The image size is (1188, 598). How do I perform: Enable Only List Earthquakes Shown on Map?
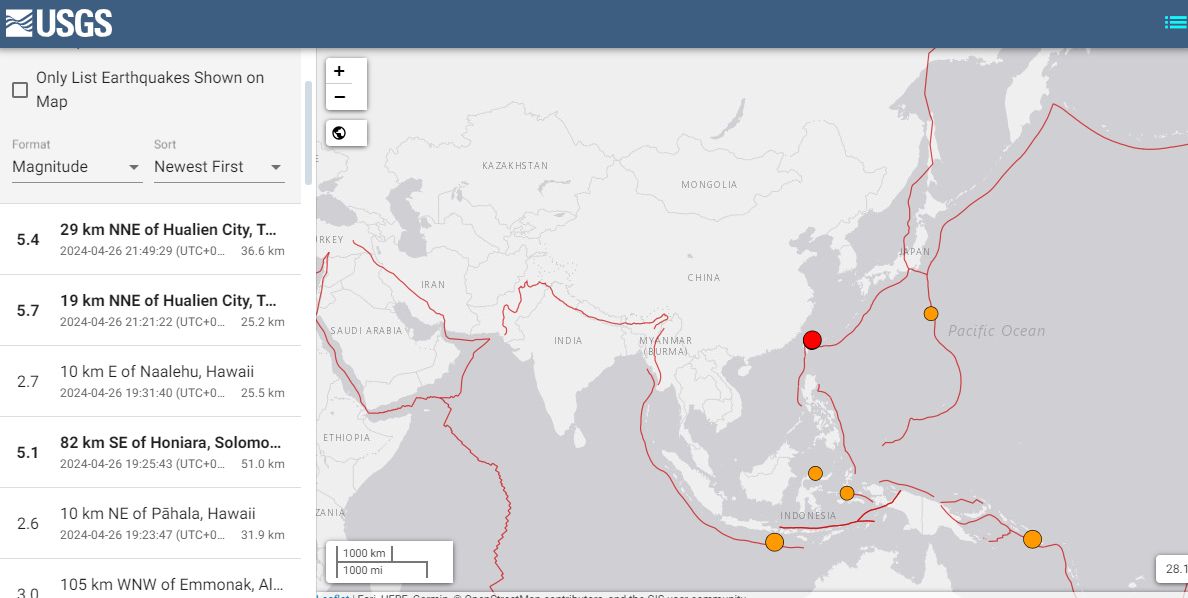tap(20, 90)
